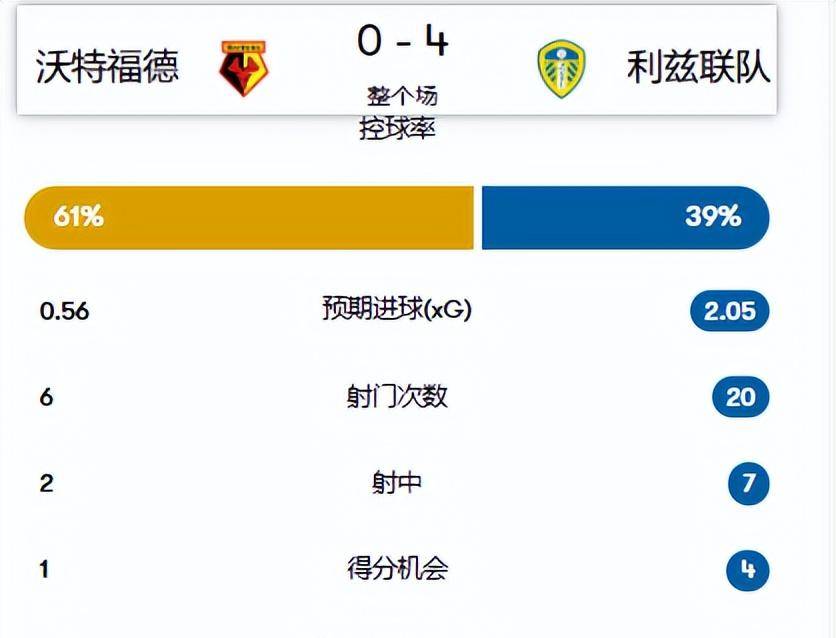Viewport: 836px width, 638px height.
Task: Click the 利兹联队 team name
Action: point(699,67)
